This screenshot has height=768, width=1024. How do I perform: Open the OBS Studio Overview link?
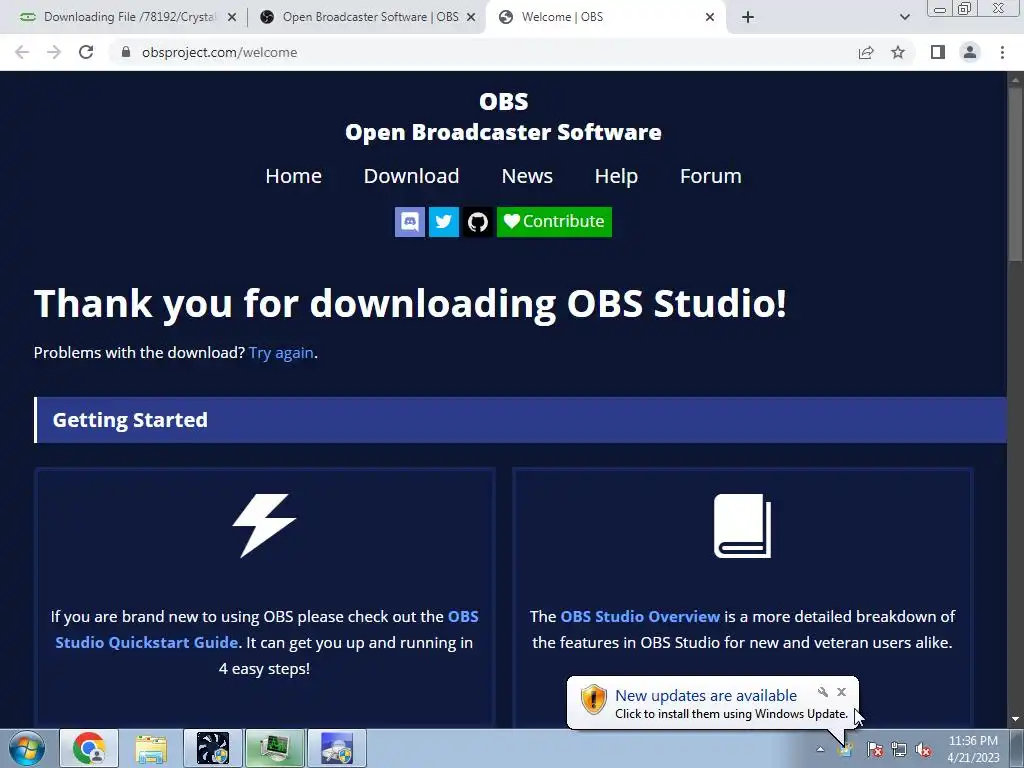(640, 616)
